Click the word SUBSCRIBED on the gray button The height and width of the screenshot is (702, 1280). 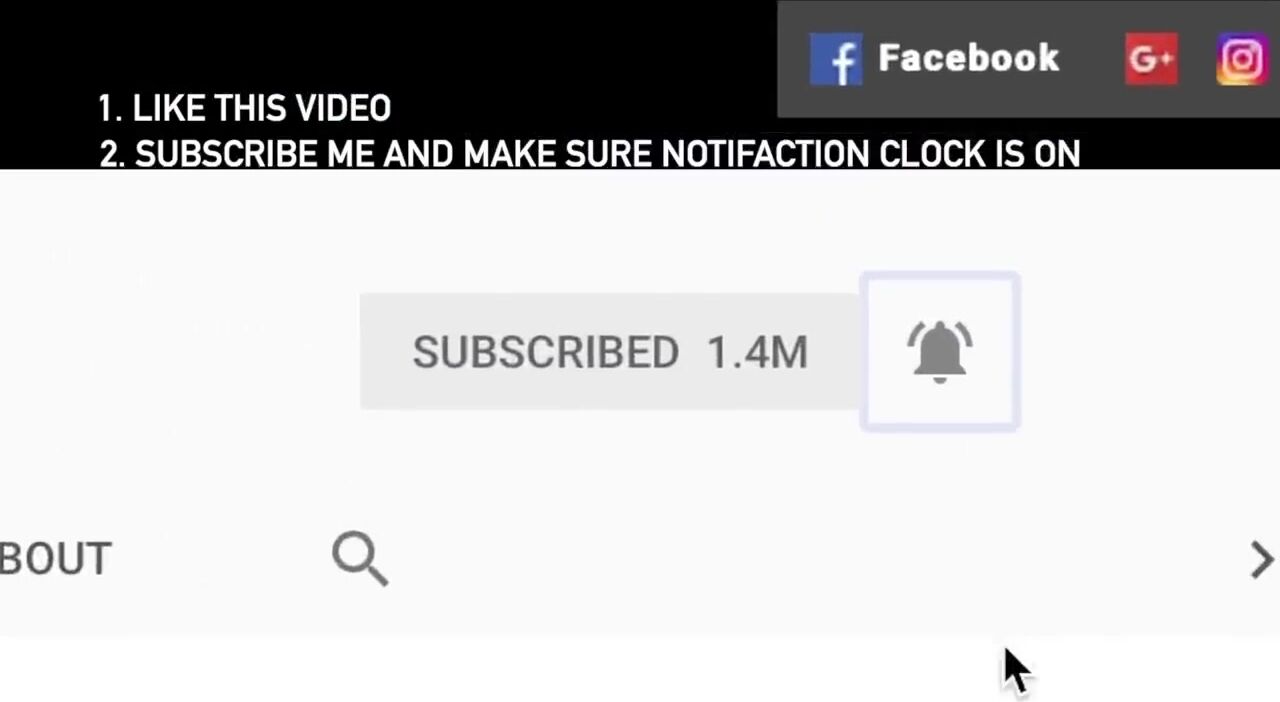pyautogui.click(x=546, y=352)
